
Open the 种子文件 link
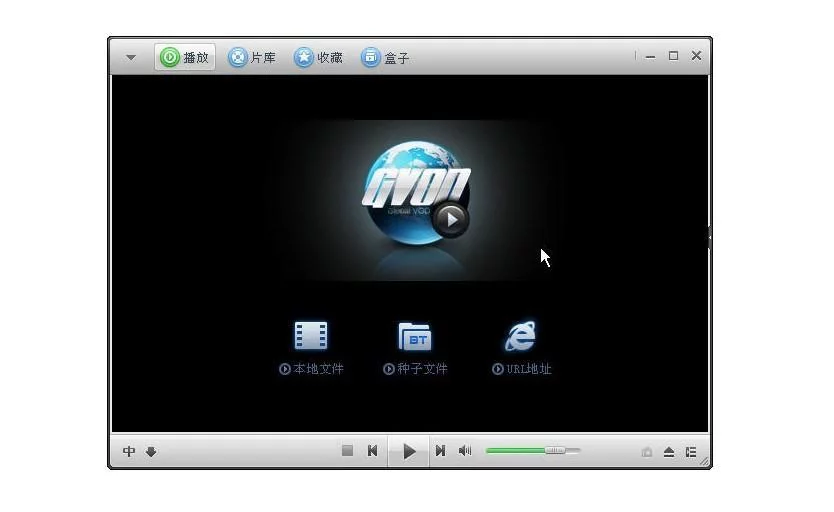(416, 369)
